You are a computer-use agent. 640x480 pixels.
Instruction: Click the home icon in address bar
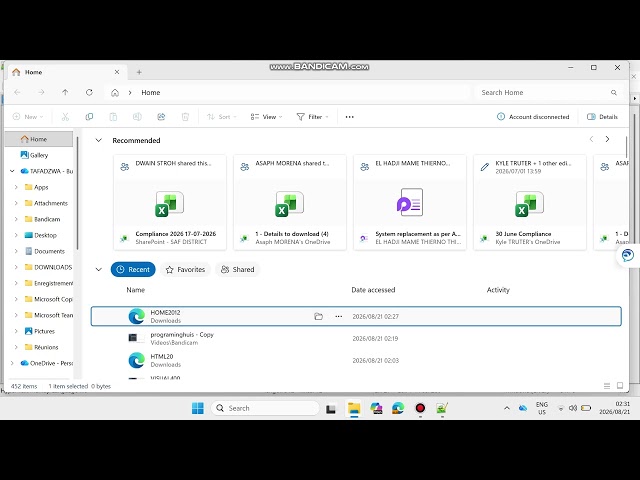tap(115, 93)
